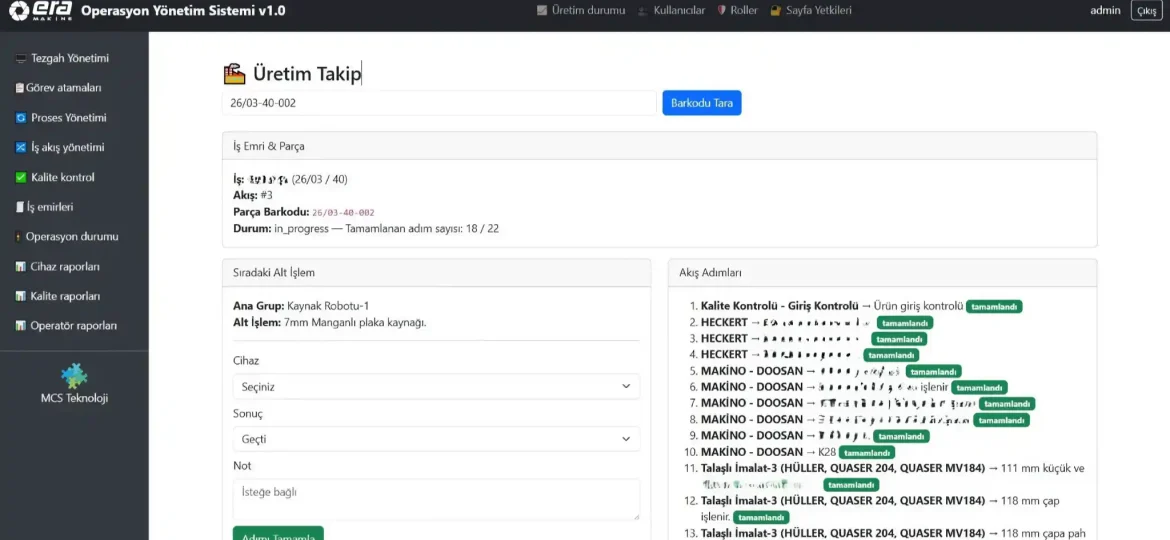Click the Tezgah Yönetimi monitor icon

[x=21, y=59]
